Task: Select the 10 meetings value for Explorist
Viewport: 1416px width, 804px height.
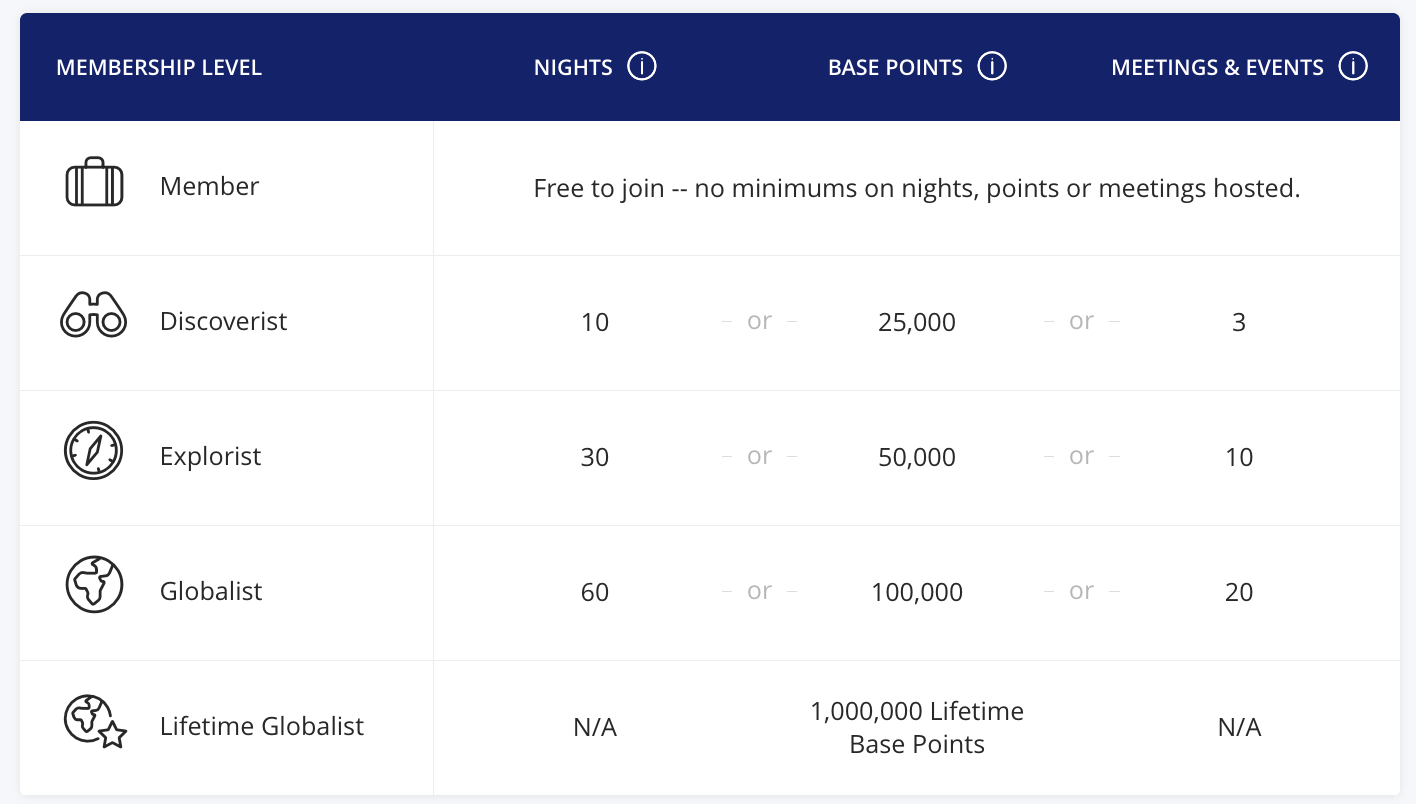Action: [1239, 457]
